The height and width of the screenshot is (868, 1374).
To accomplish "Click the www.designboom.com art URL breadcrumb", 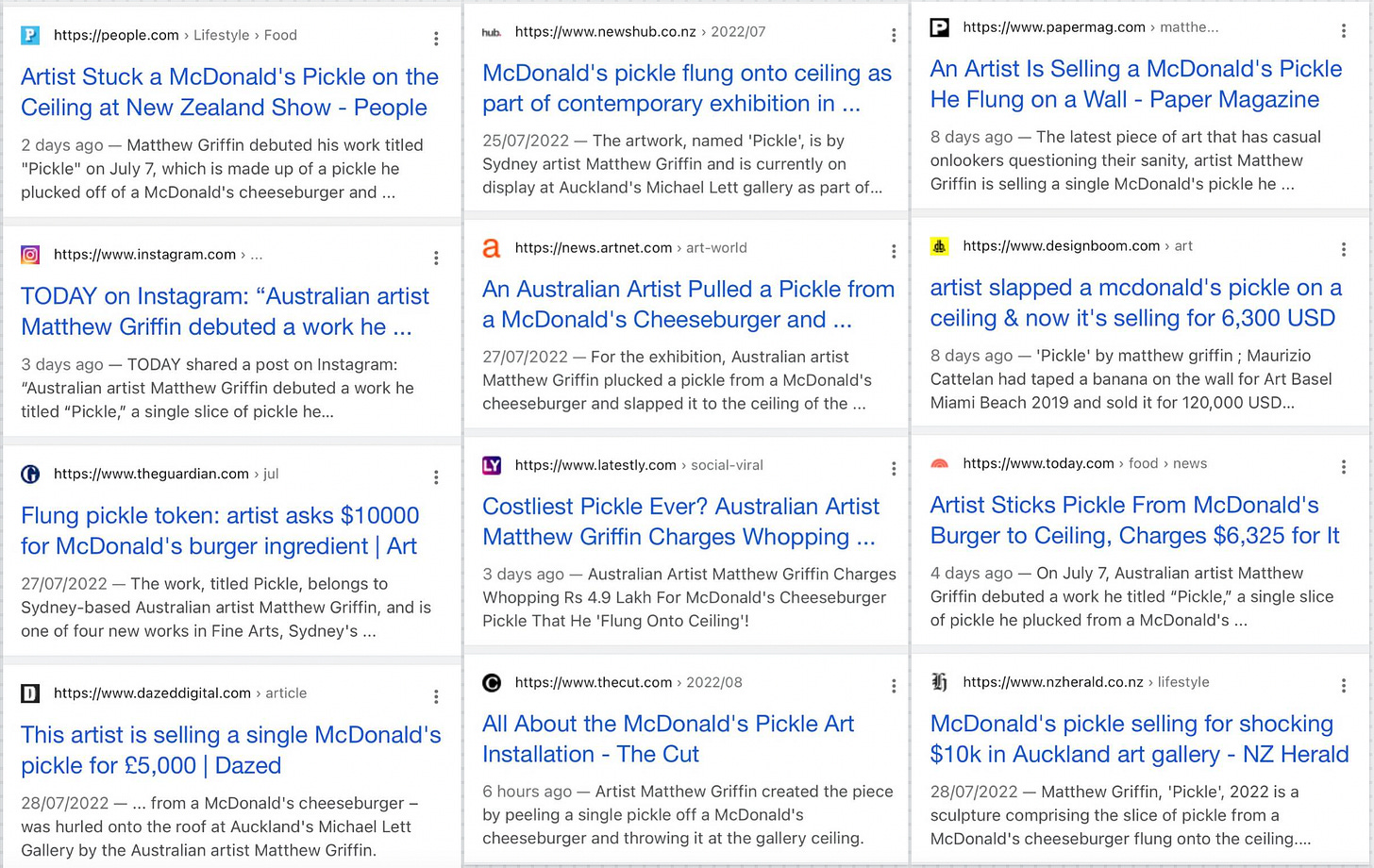I will coord(1078,246).
